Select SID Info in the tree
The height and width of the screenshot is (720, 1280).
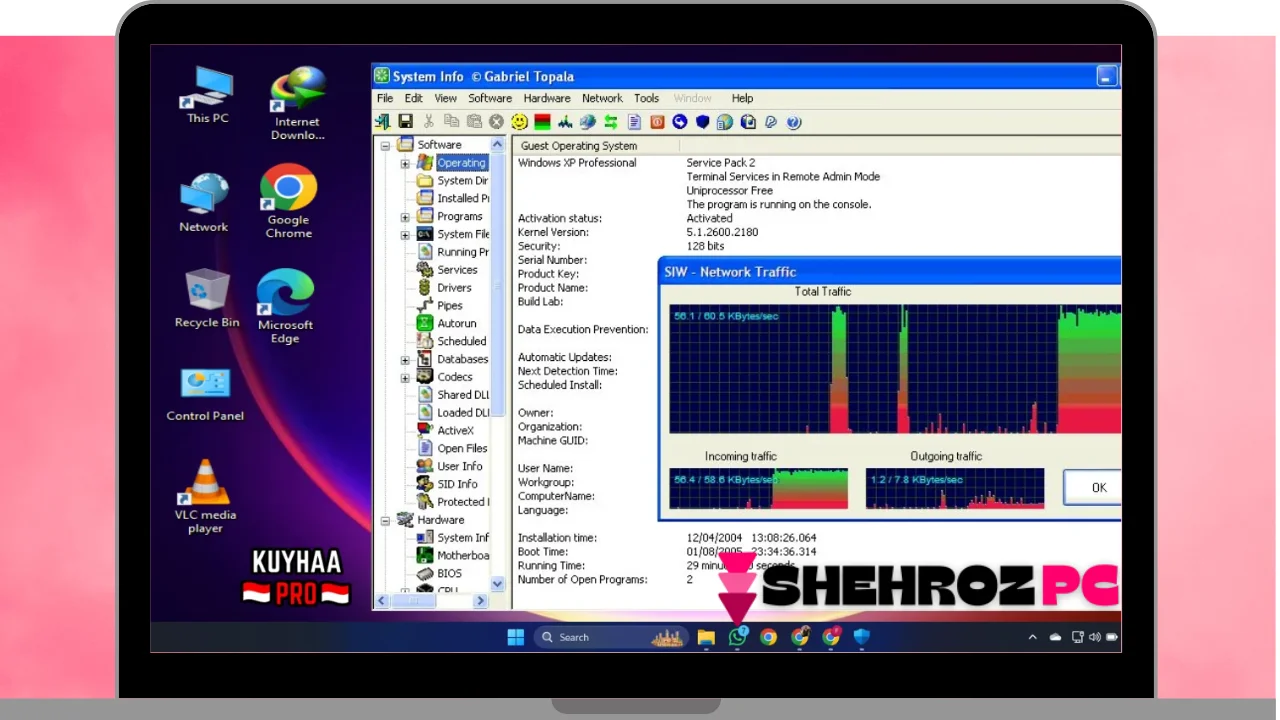click(x=457, y=484)
